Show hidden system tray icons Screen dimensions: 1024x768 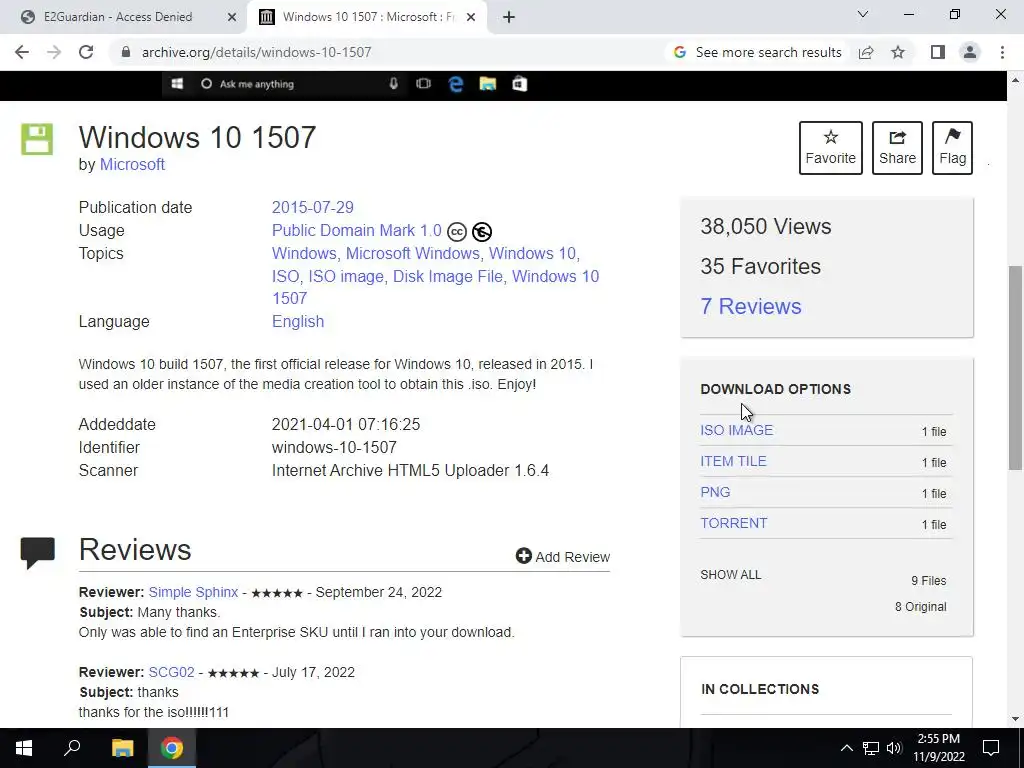[846, 748]
